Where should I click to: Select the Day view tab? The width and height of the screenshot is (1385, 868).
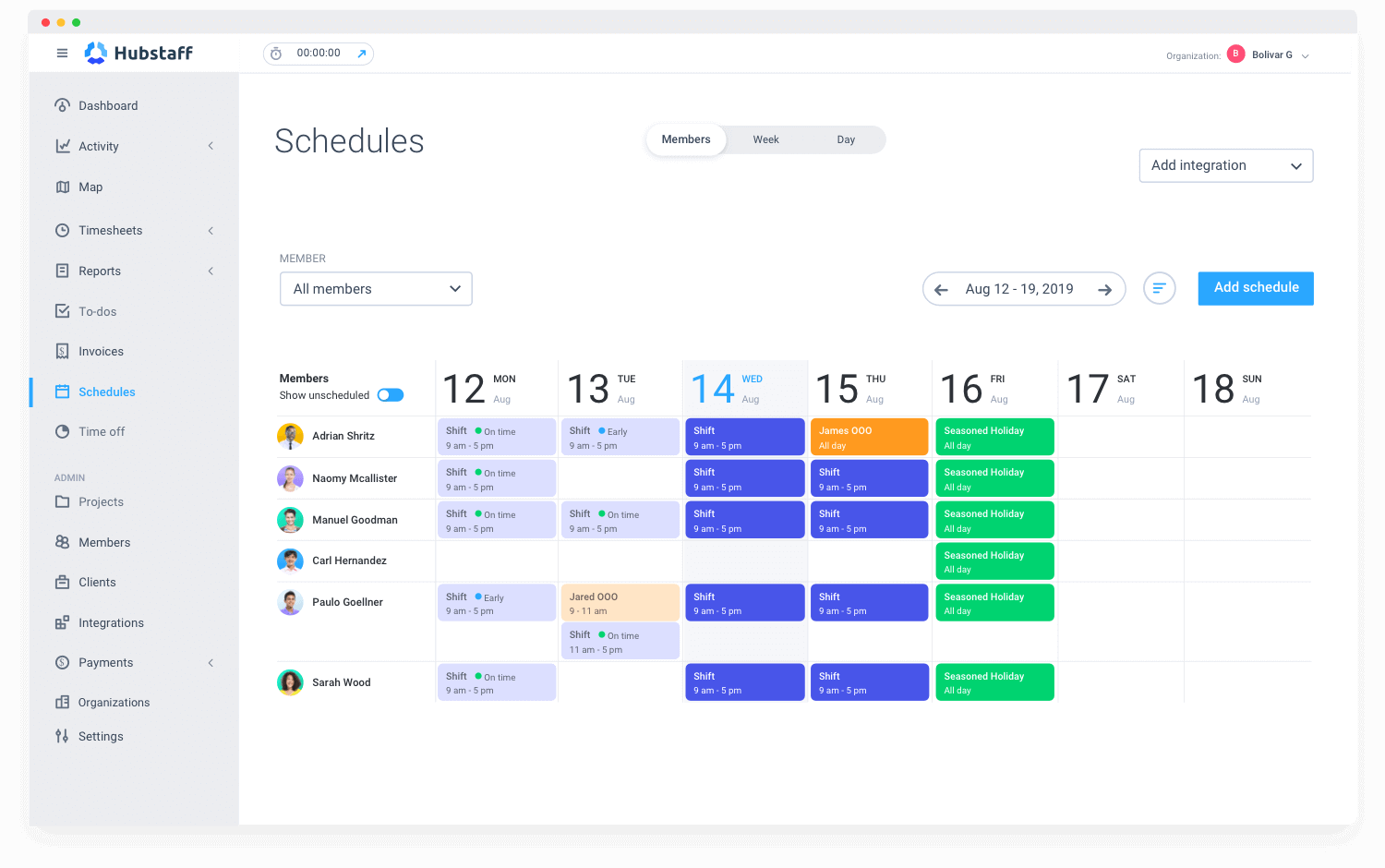[845, 139]
